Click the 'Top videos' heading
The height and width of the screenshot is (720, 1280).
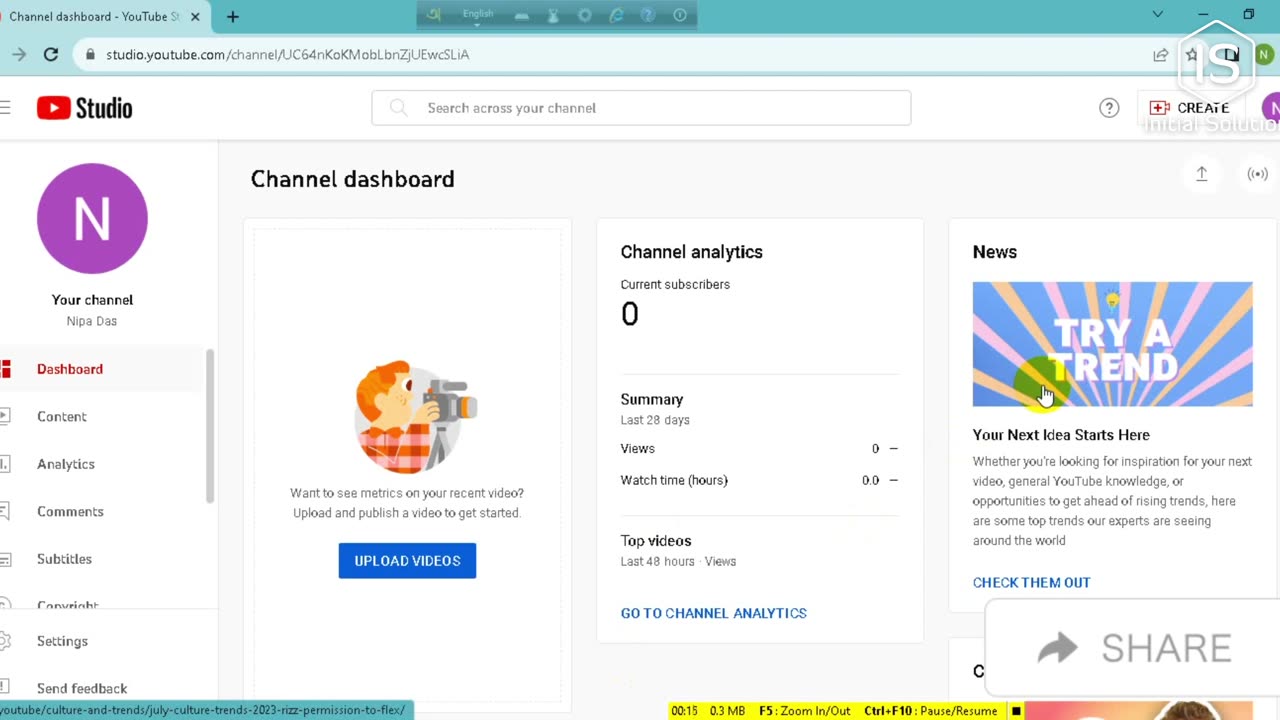coord(656,541)
